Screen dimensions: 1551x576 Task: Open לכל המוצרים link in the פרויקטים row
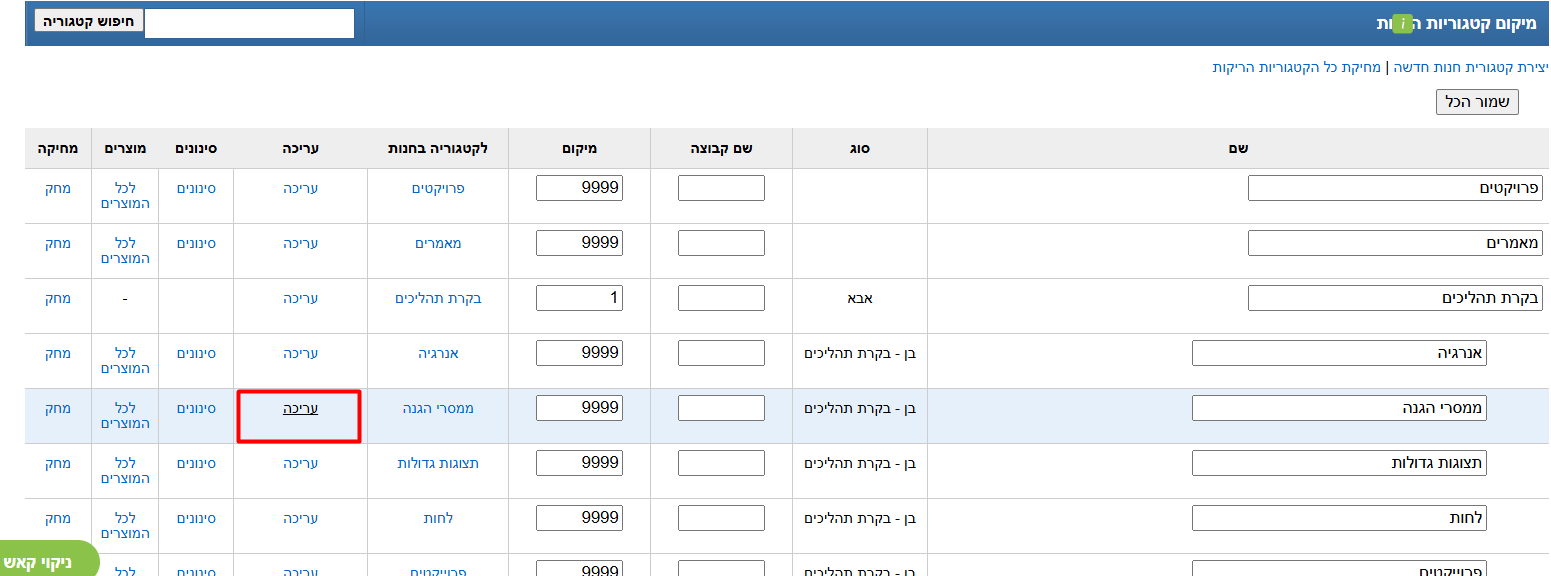coord(125,195)
